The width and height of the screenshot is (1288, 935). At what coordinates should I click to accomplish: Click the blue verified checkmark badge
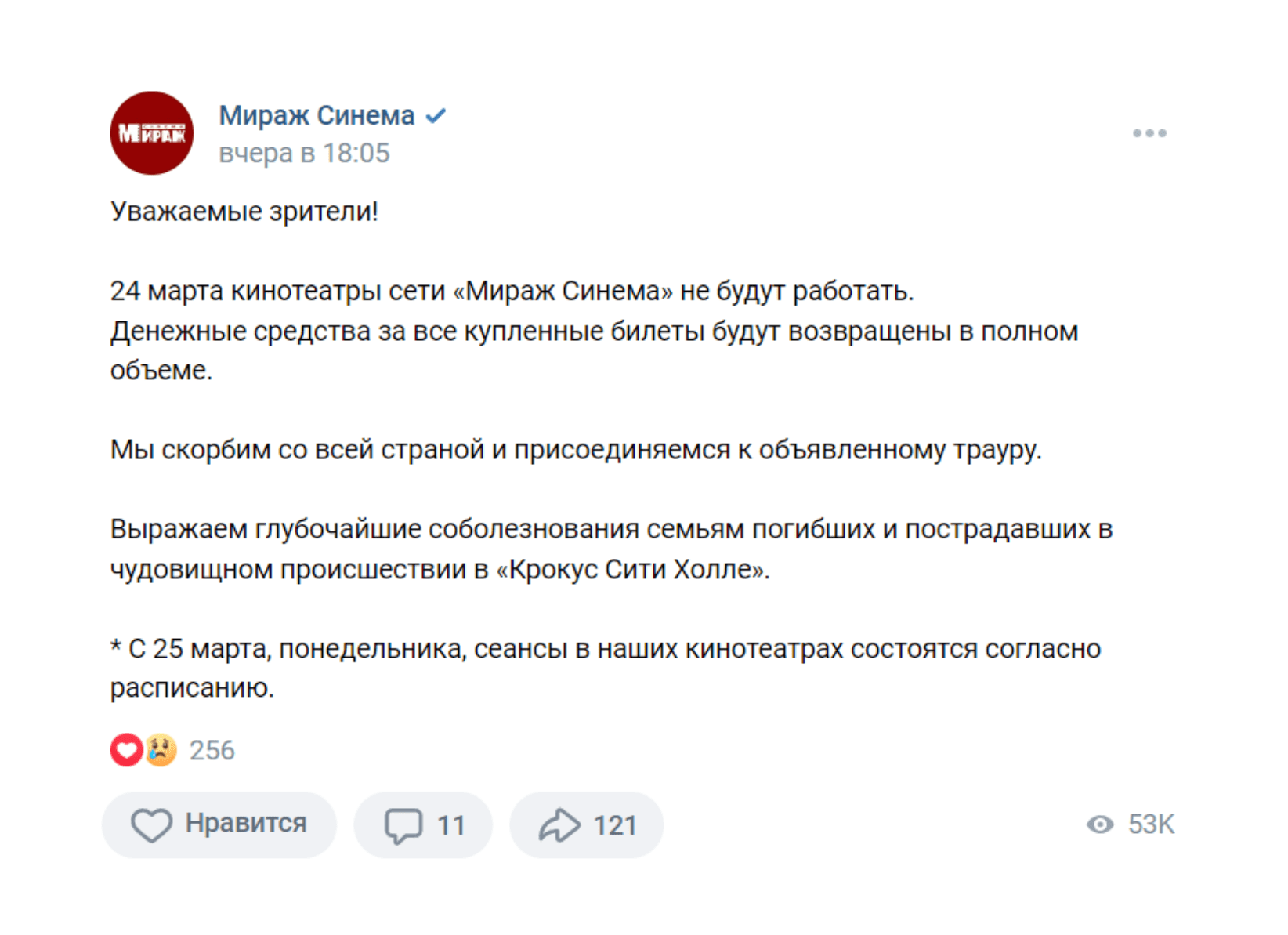click(436, 116)
